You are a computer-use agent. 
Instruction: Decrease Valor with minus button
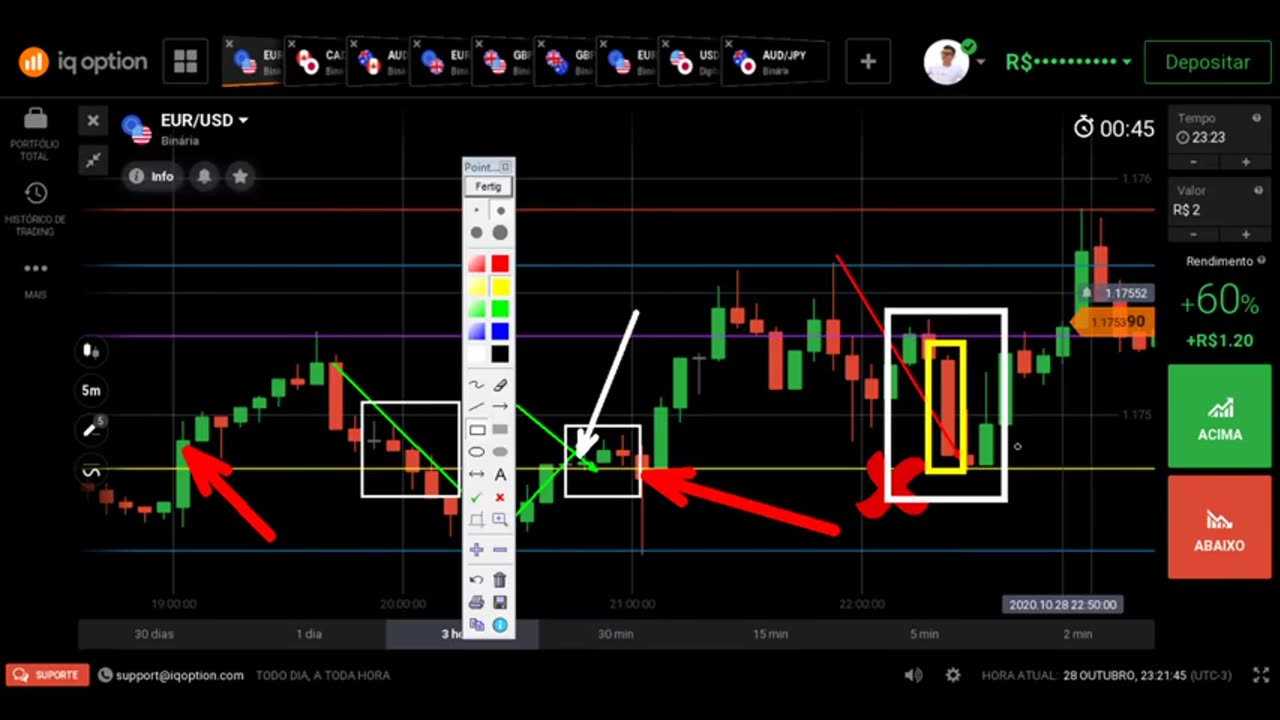(1194, 234)
